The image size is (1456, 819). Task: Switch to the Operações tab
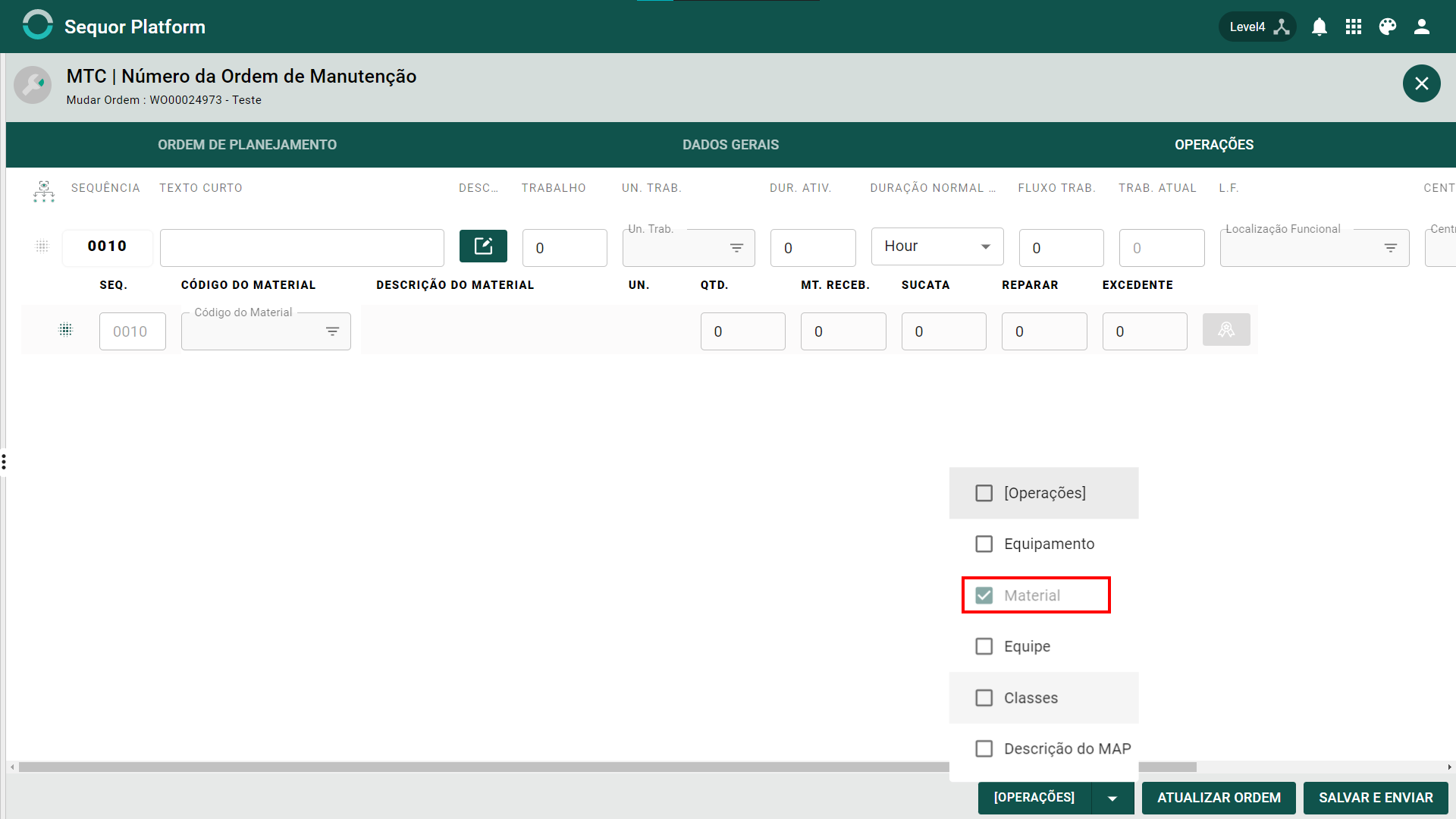click(x=1213, y=145)
